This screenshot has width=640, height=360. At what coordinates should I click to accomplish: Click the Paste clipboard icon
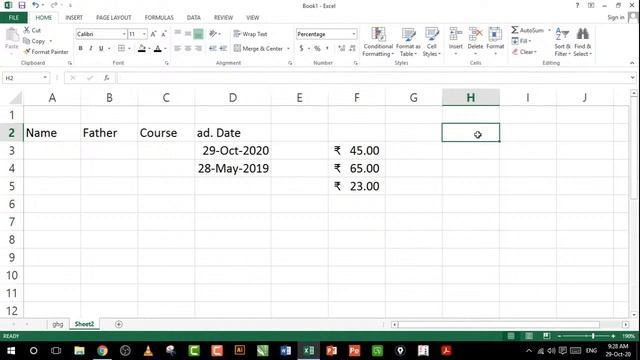pos(12,36)
